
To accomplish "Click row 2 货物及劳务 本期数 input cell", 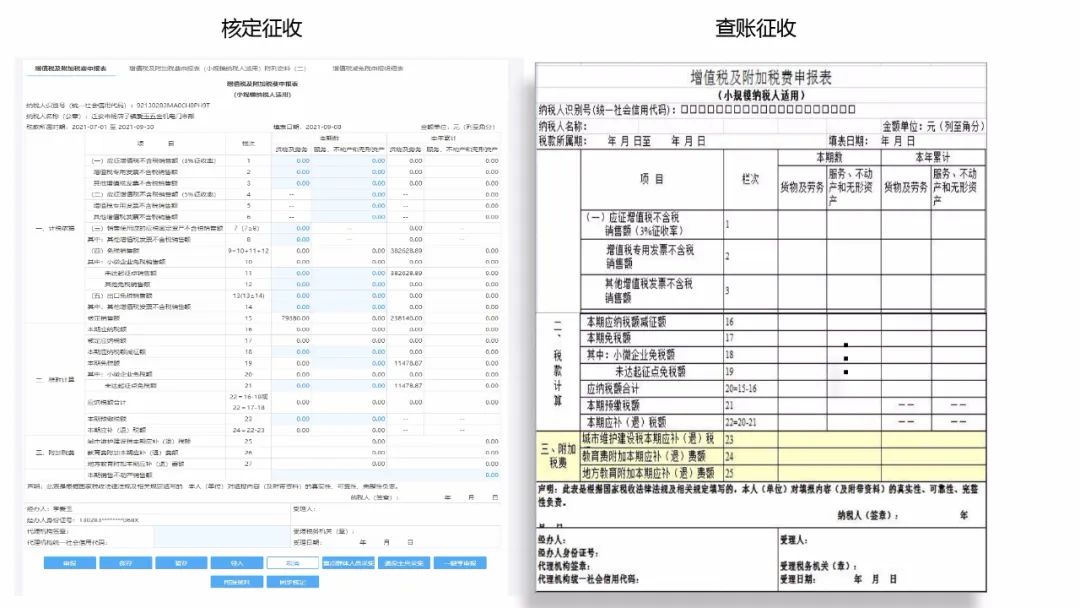I will click(291, 171).
